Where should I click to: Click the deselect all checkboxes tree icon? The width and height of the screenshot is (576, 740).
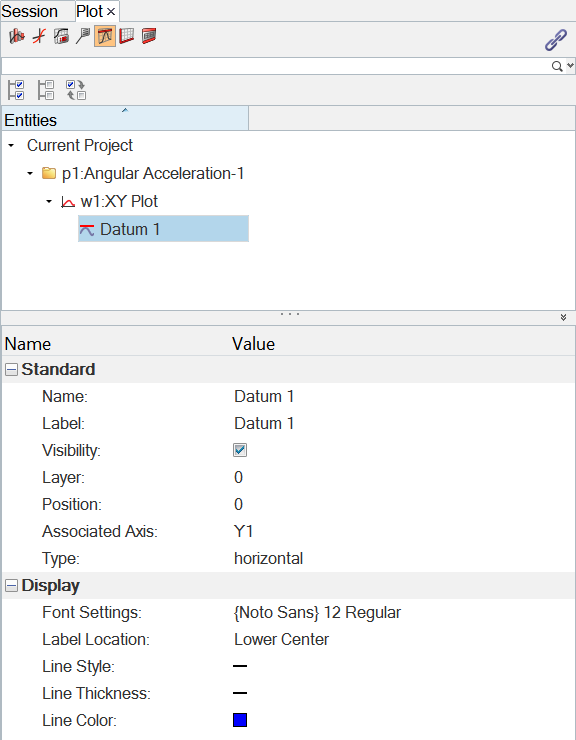(46, 90)
